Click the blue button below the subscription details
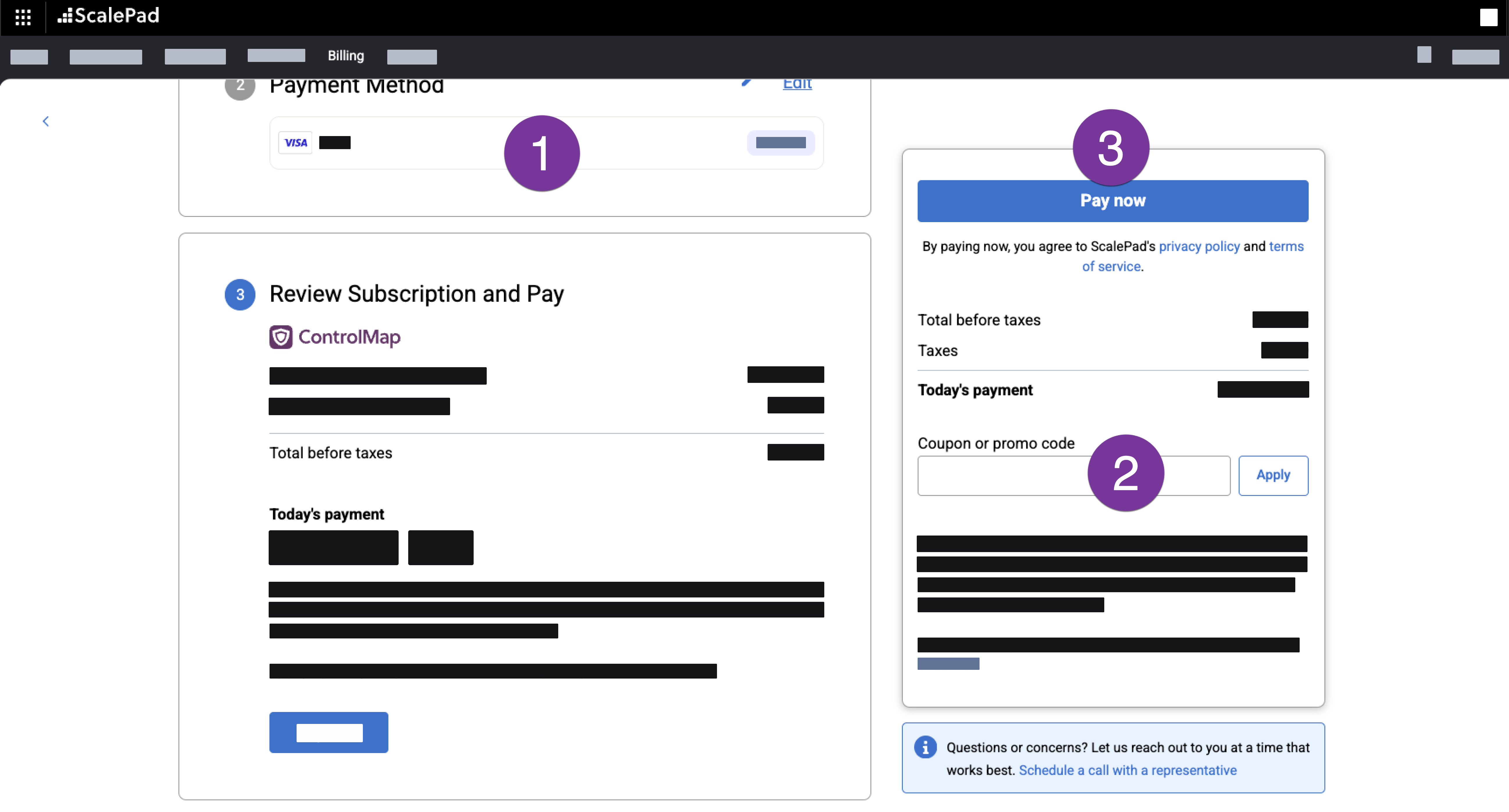 coord(328,732)
